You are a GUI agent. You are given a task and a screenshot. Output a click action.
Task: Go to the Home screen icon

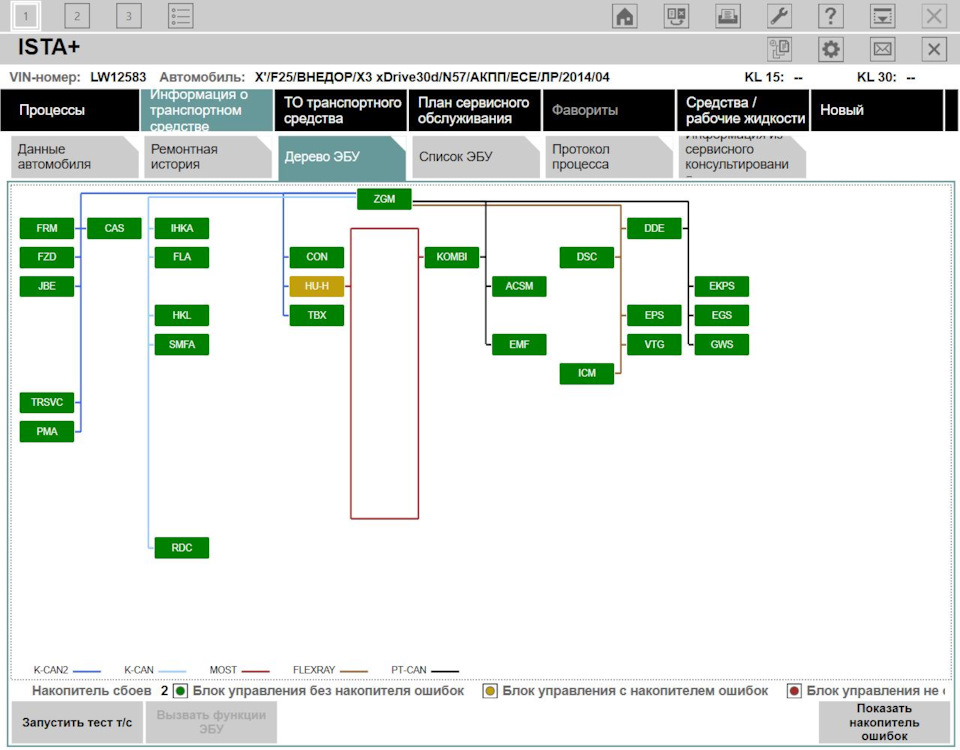click(x=624, y=16)
